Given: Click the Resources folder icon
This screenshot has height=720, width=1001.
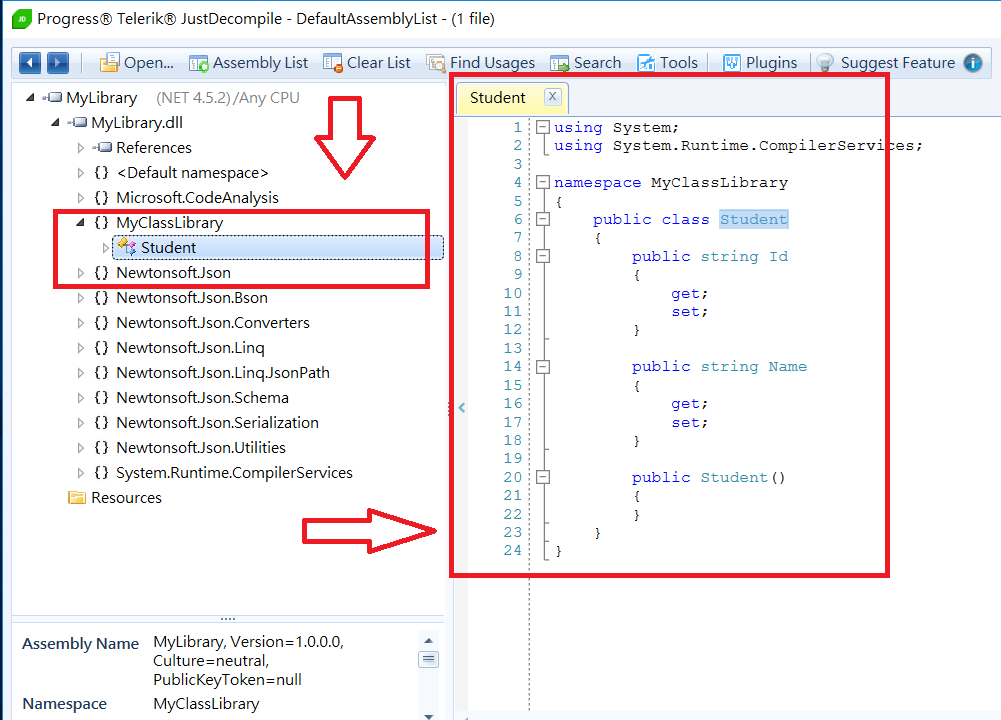Looking at the screenshot, I should coord(77,497).
